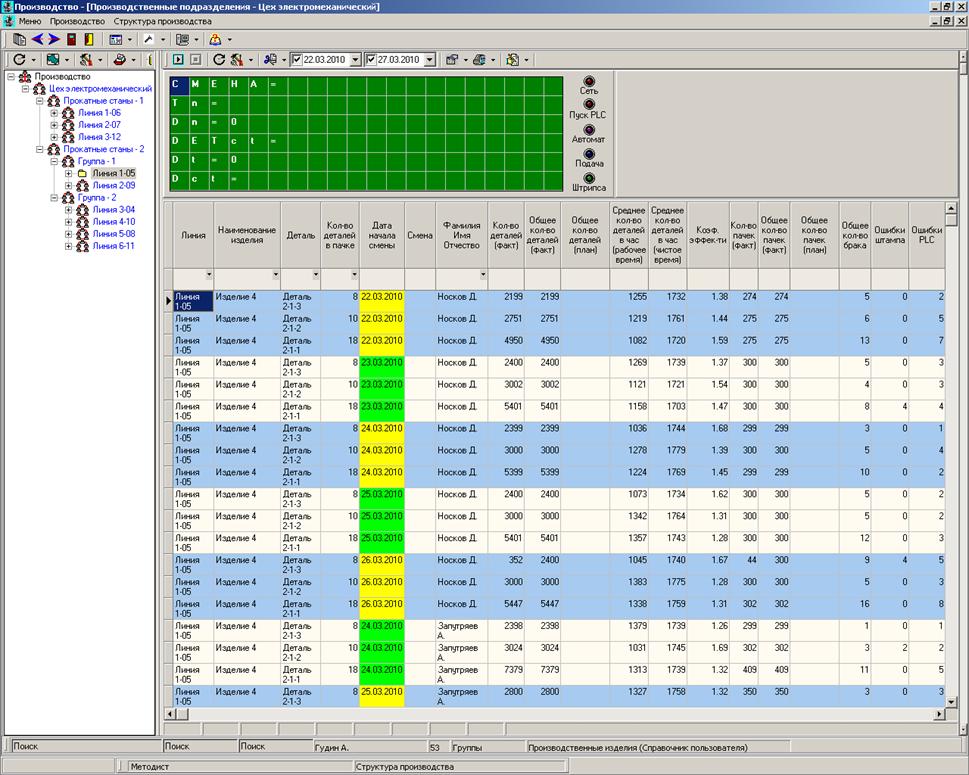Click the Общее кол-во брака column header
969x775 pixels.
click(855, 235)
